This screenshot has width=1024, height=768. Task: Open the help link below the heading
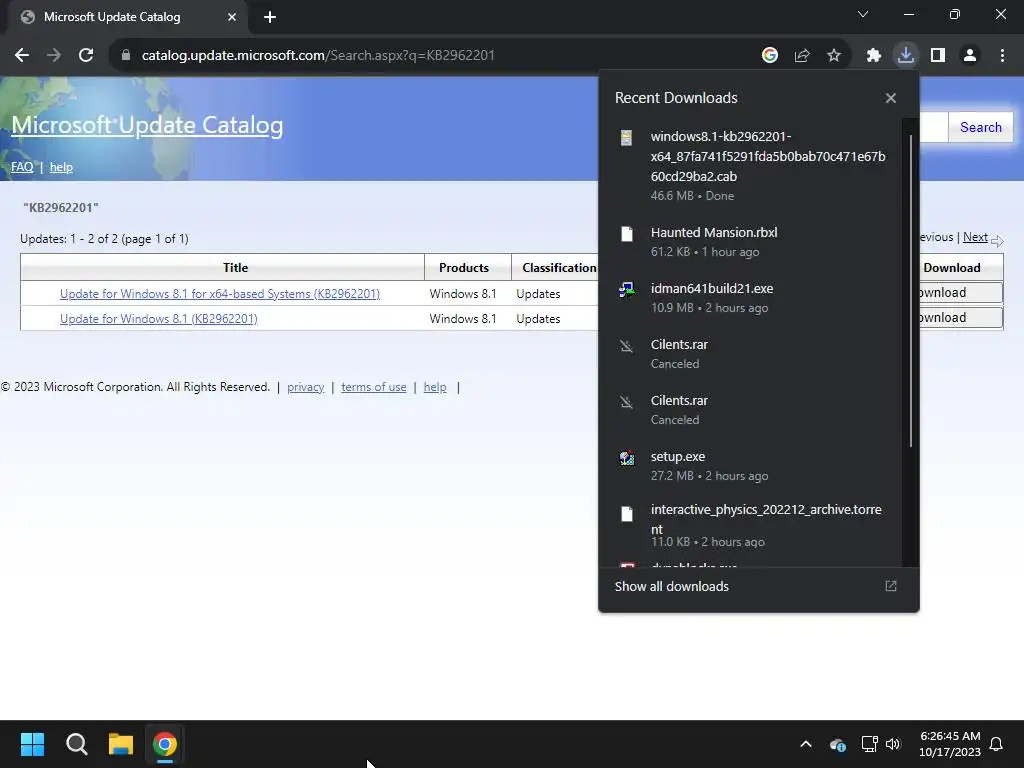pyautogui.click(x=61, y=167)
